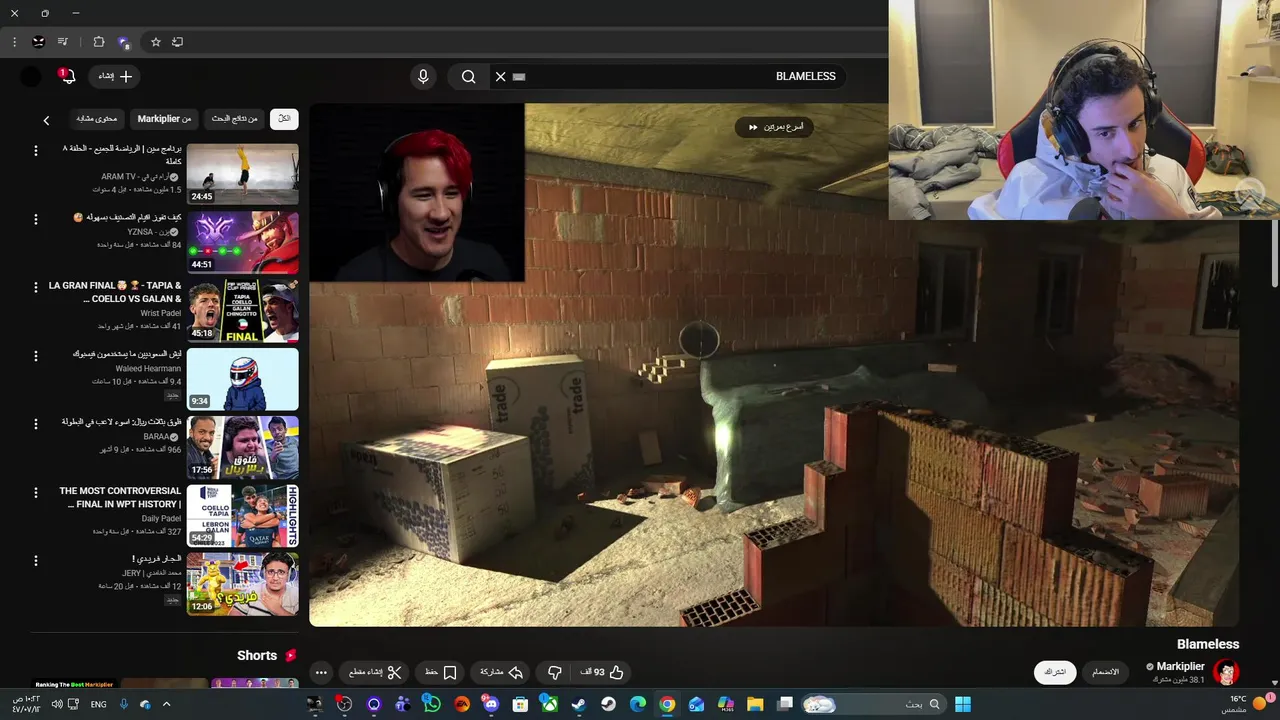Open the 24:45 ARAM TV thumbnail
This screenshot has height=720, width=1280.
pos(242,174)
